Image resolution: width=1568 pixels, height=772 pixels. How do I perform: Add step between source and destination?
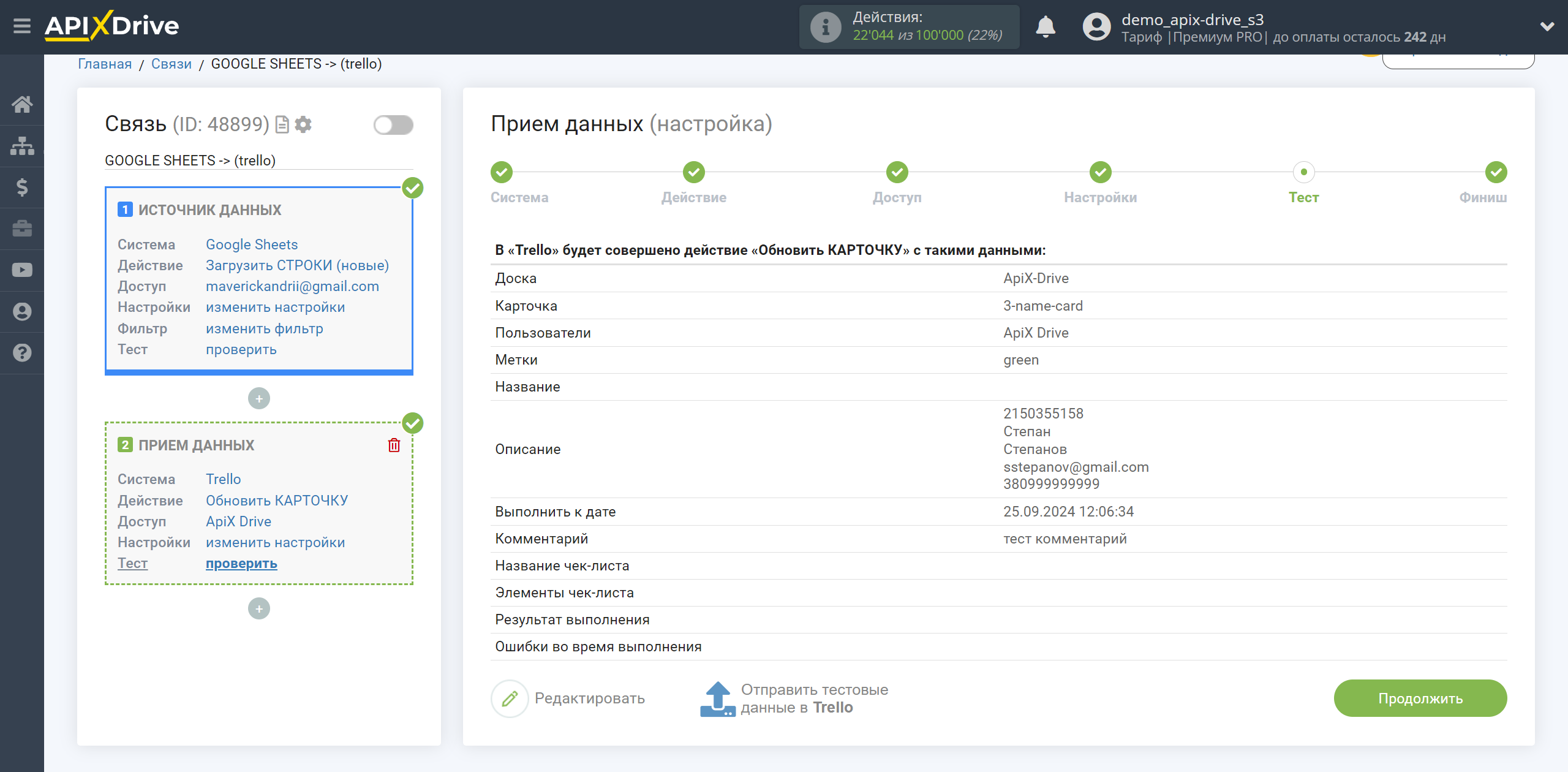tap(259, 399)
